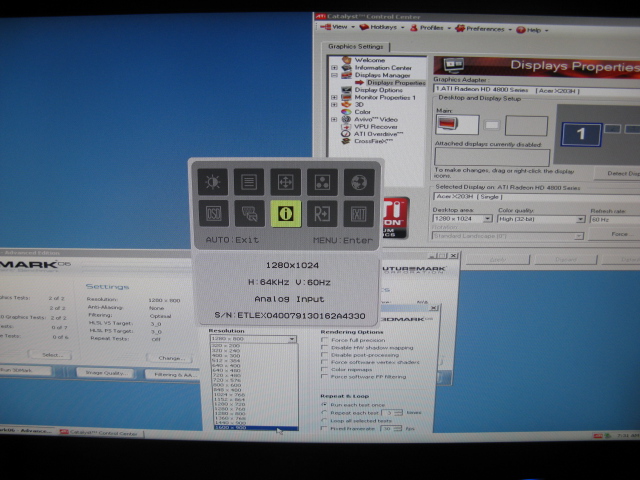This screenshot has width=640, height=480.
Task: Select Loop all selected tests radio button
Action: point(324,420)
